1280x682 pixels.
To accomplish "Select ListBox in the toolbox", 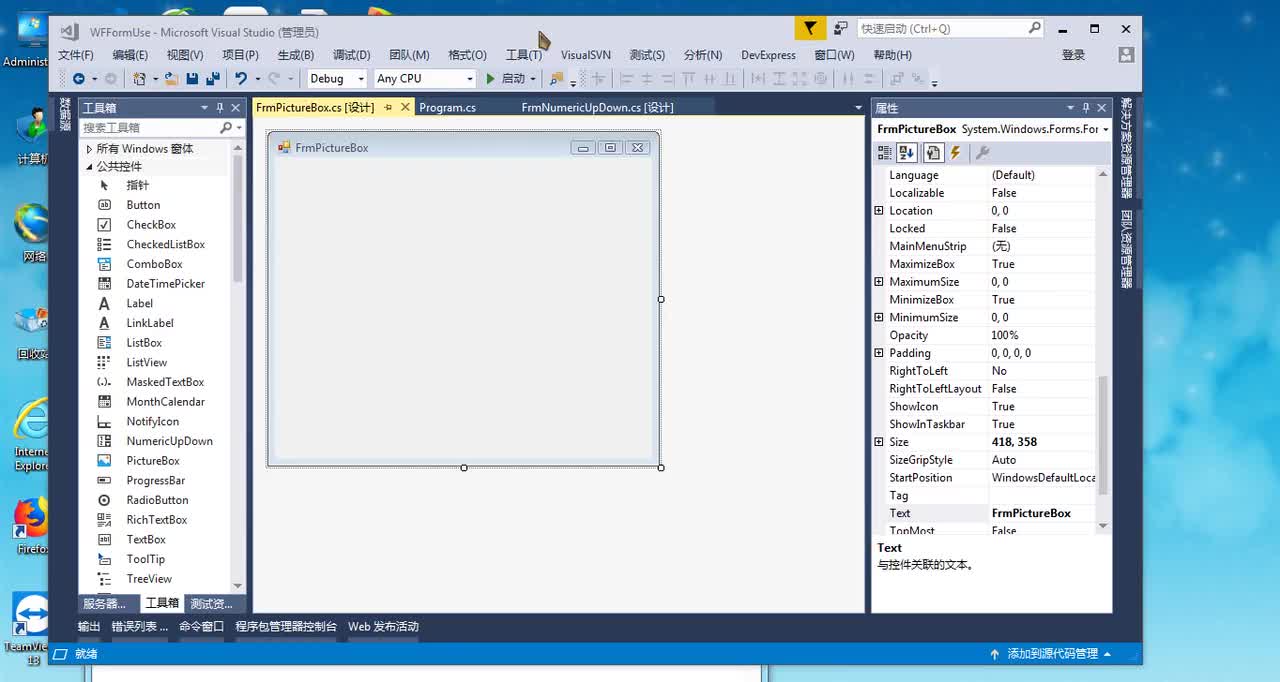I will (x=144, y=343).
